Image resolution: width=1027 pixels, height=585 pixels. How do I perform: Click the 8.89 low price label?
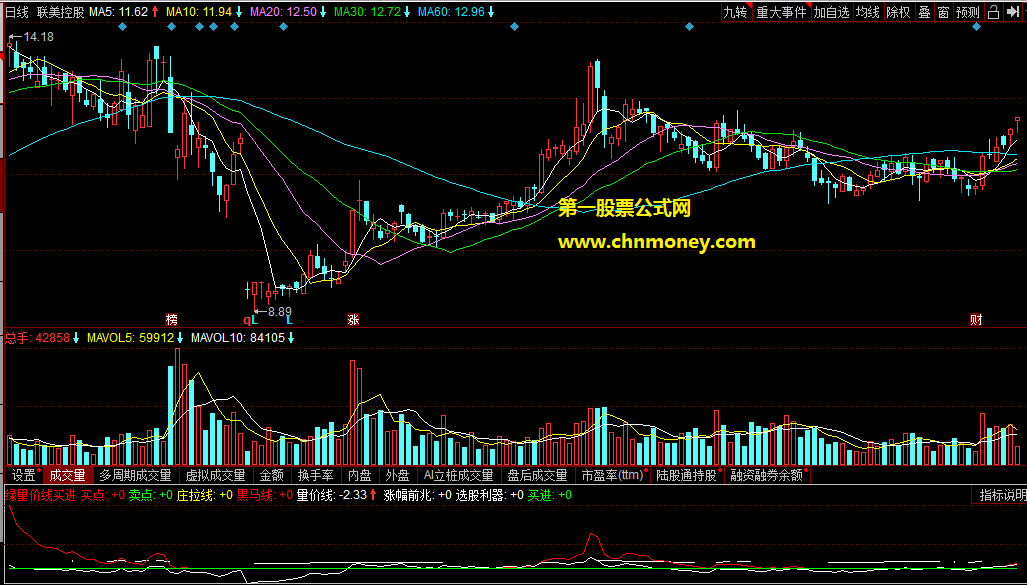(280, 312)
